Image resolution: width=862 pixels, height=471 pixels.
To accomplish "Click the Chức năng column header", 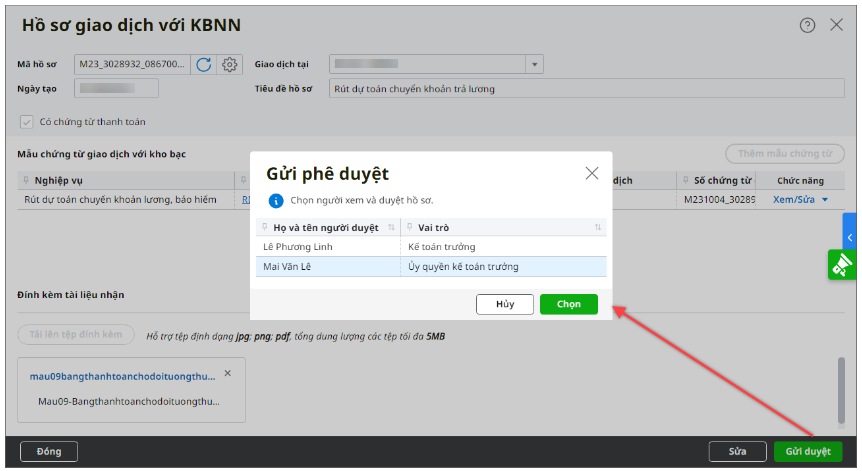I will tap(800, 180).
